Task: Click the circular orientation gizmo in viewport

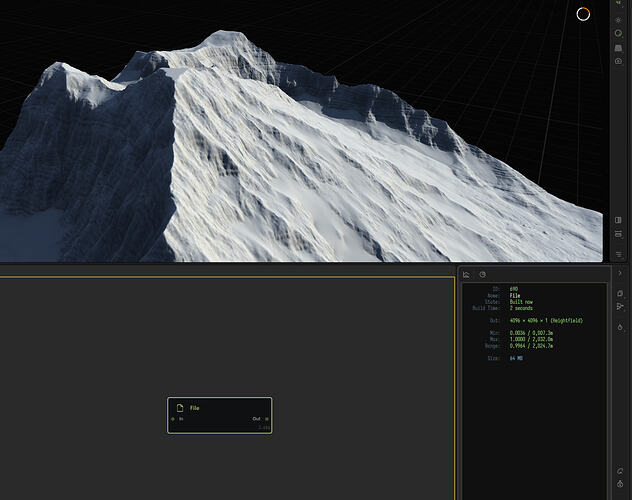Action: (583, 14)
